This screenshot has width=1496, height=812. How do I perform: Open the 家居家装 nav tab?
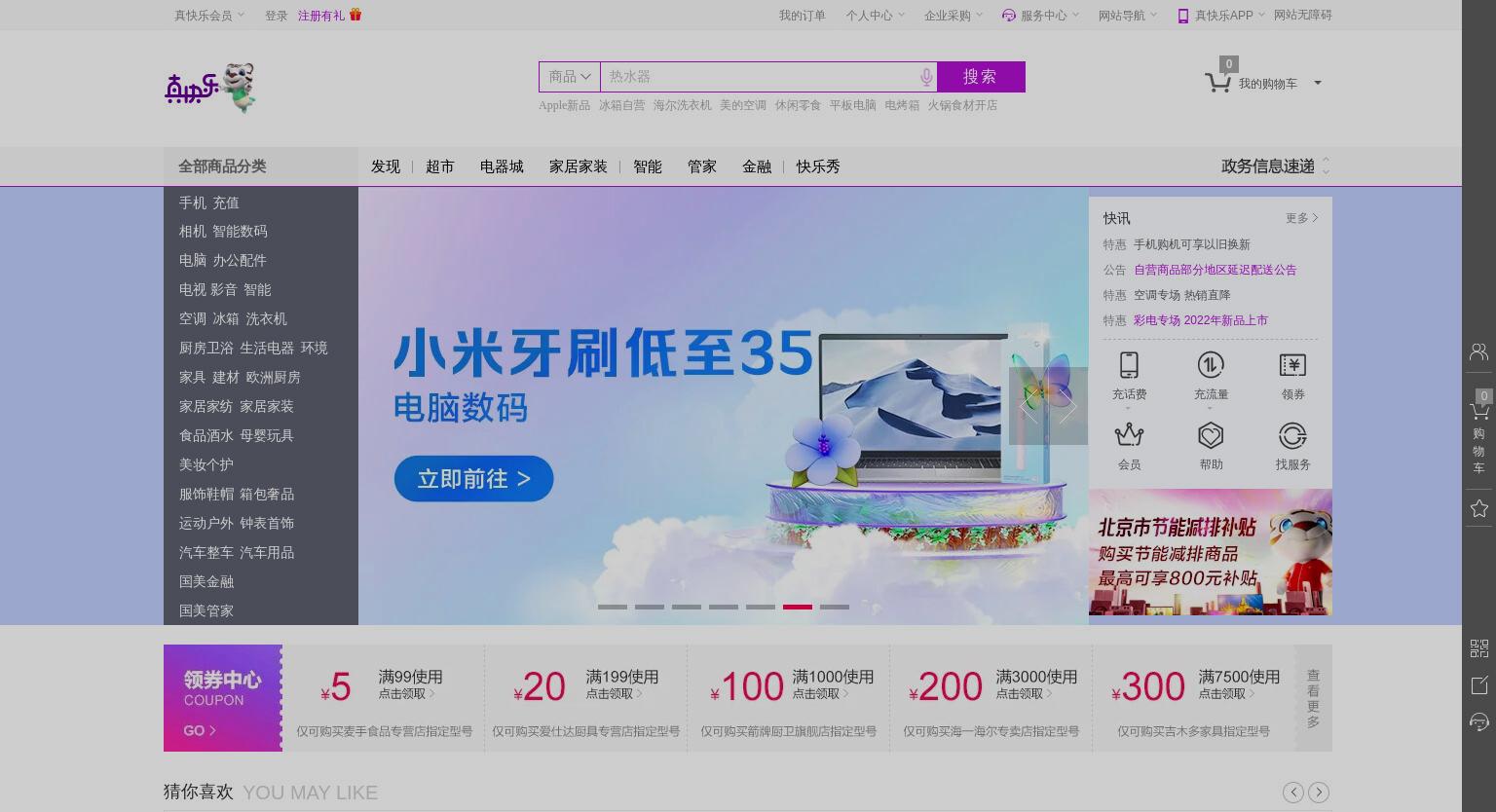(x=579, y=166)
